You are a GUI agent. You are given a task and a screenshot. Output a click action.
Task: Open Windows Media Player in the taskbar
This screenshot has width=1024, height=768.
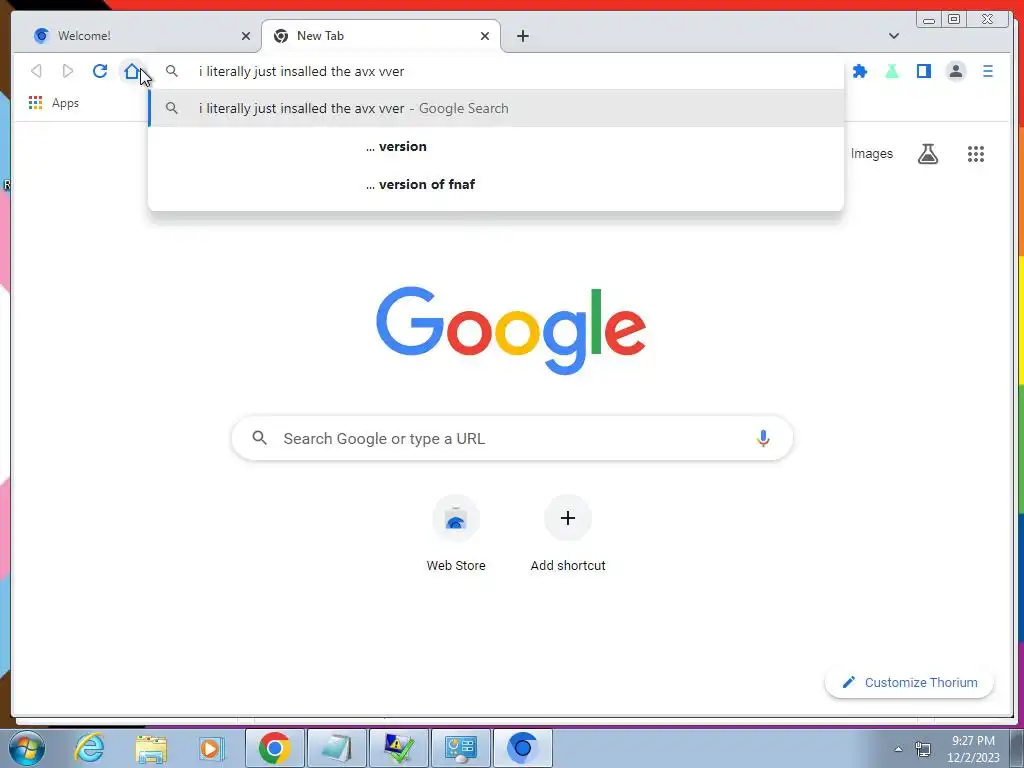[212, 748]
